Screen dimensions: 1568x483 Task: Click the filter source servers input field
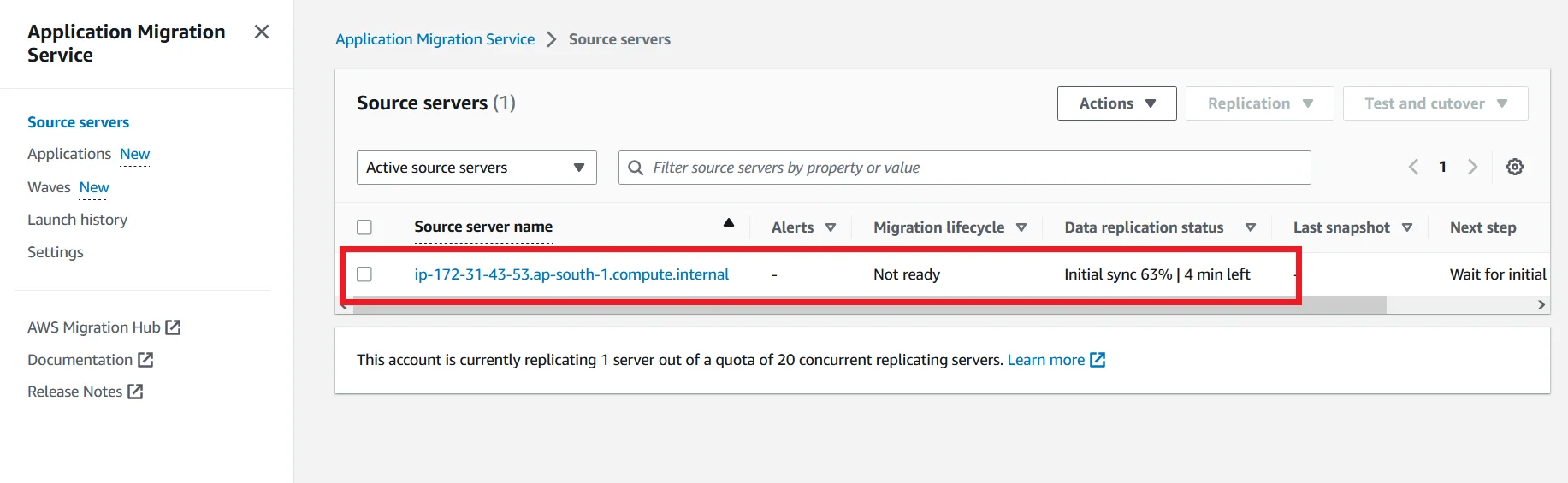click(x=964, y=168)
